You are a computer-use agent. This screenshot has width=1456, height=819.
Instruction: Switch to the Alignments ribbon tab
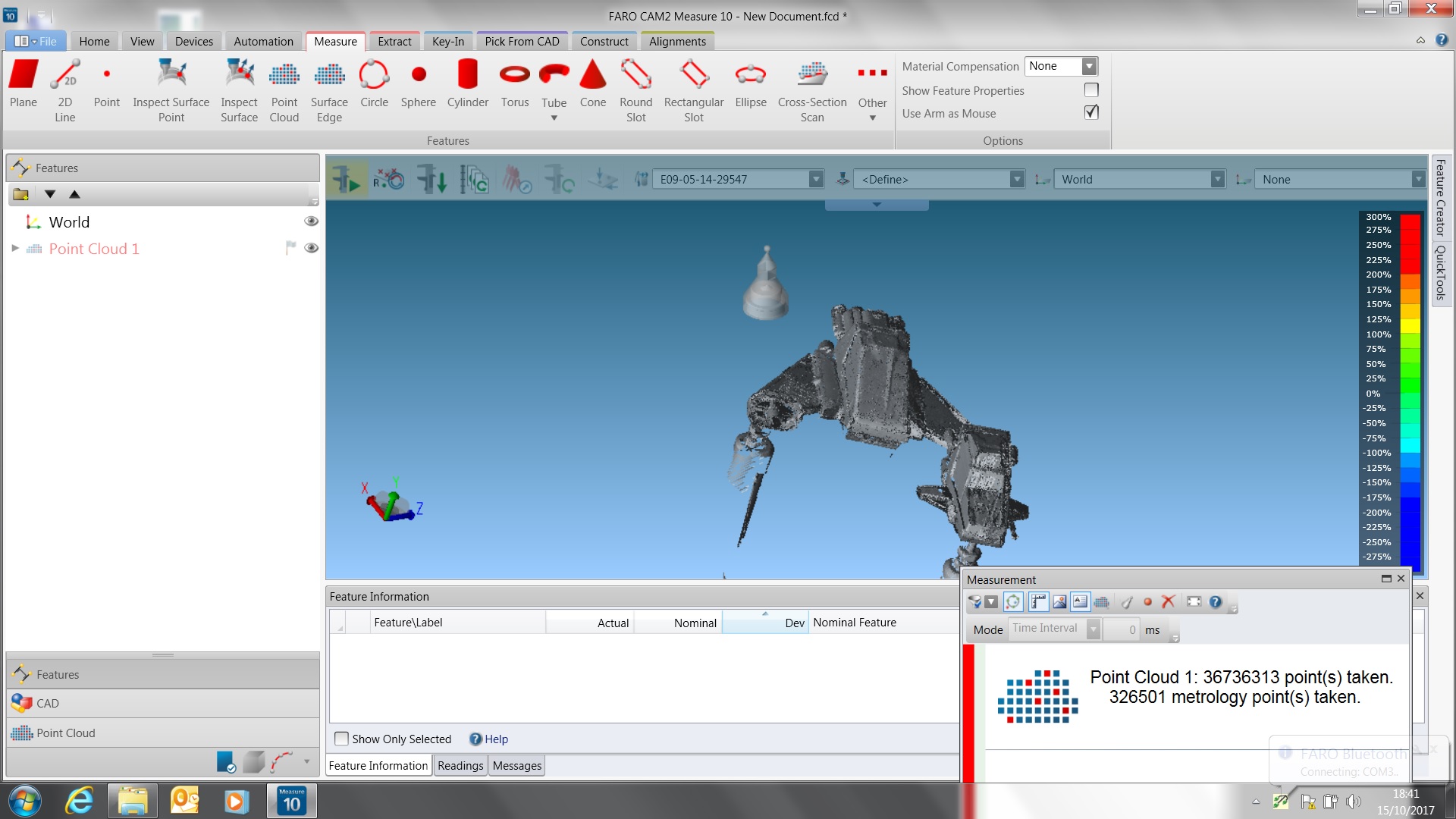[677, 42]
